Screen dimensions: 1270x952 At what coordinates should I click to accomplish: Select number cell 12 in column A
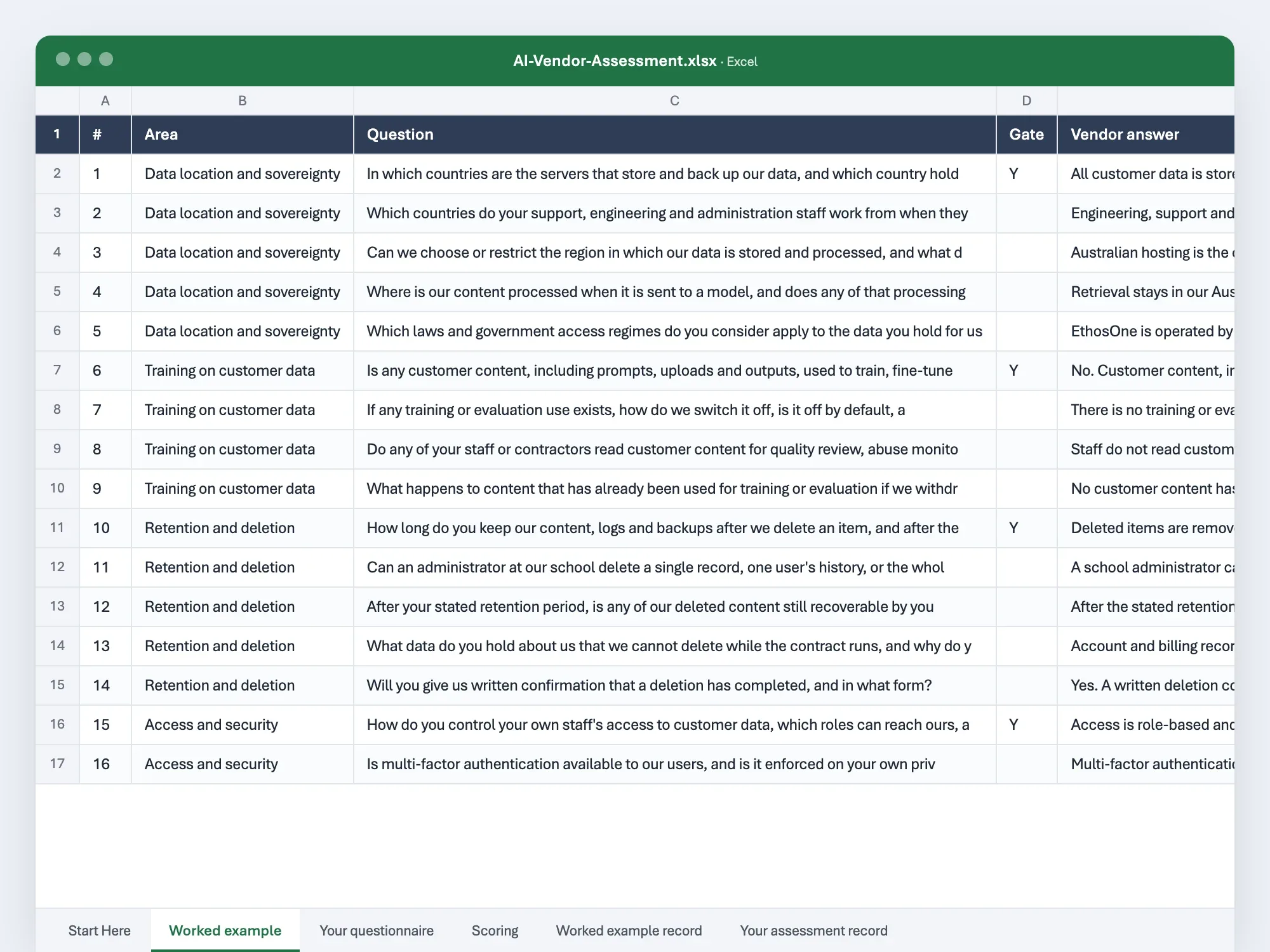click(x=105, y=607)
